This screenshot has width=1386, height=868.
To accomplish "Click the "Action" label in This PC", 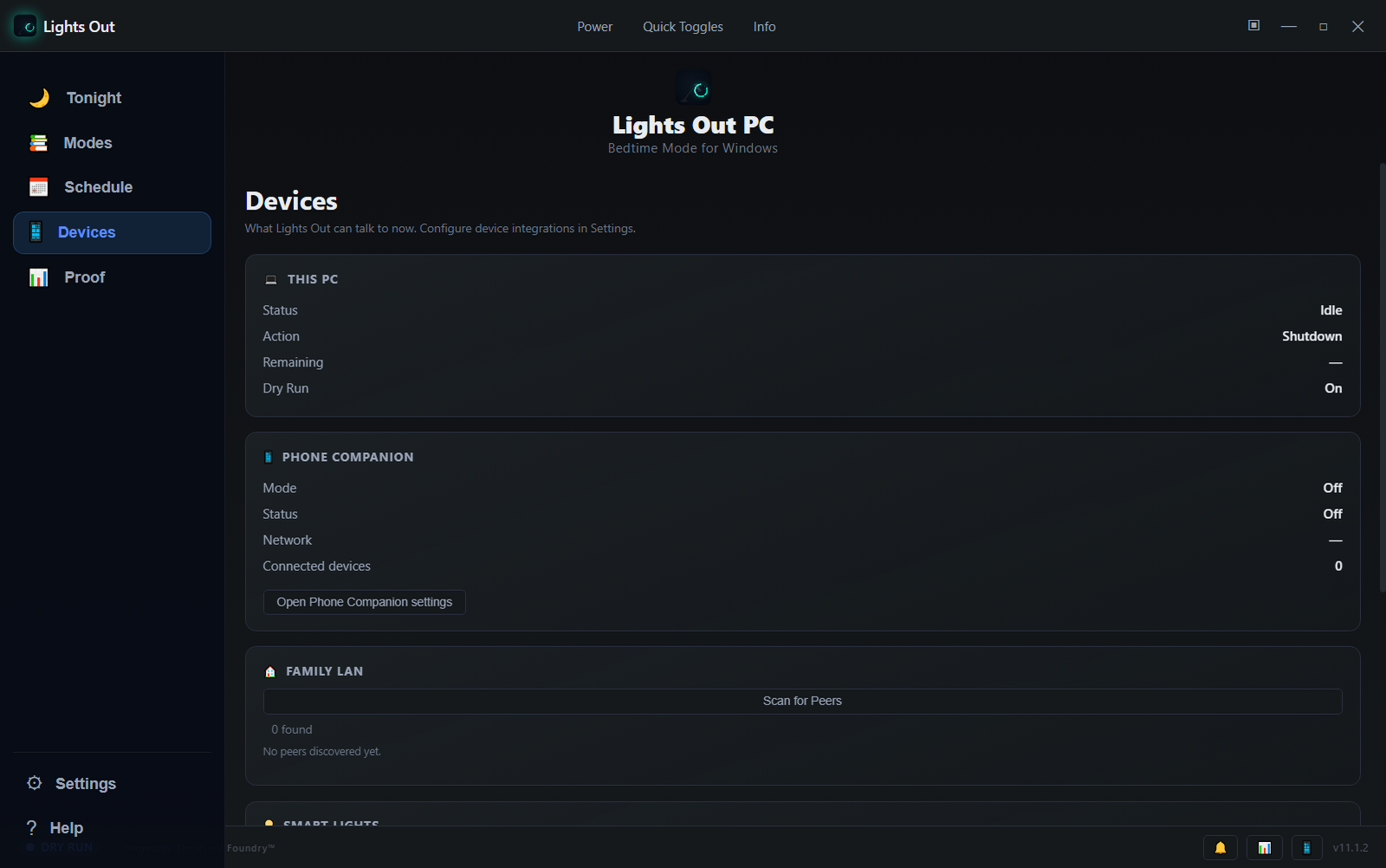I will [282, 336].
